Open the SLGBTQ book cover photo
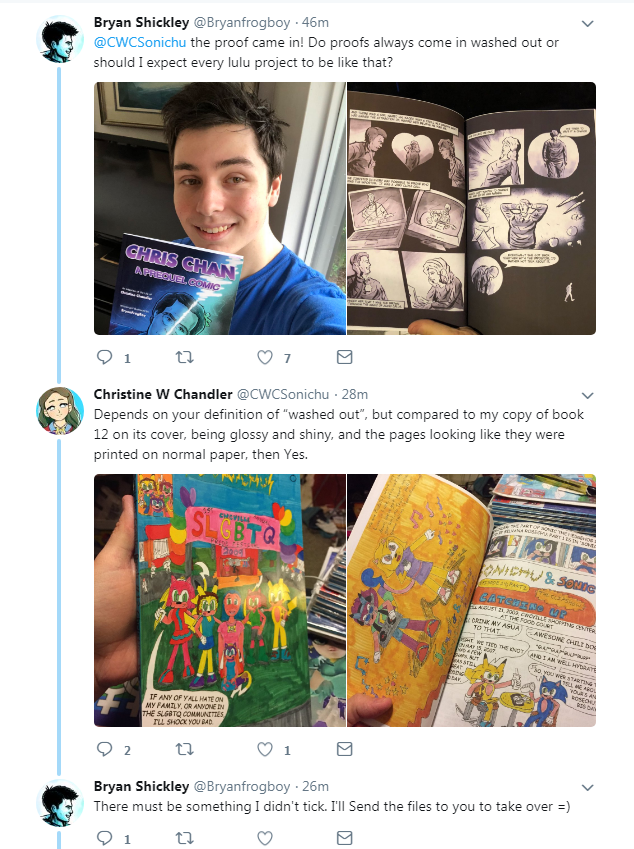 (220, 600)
